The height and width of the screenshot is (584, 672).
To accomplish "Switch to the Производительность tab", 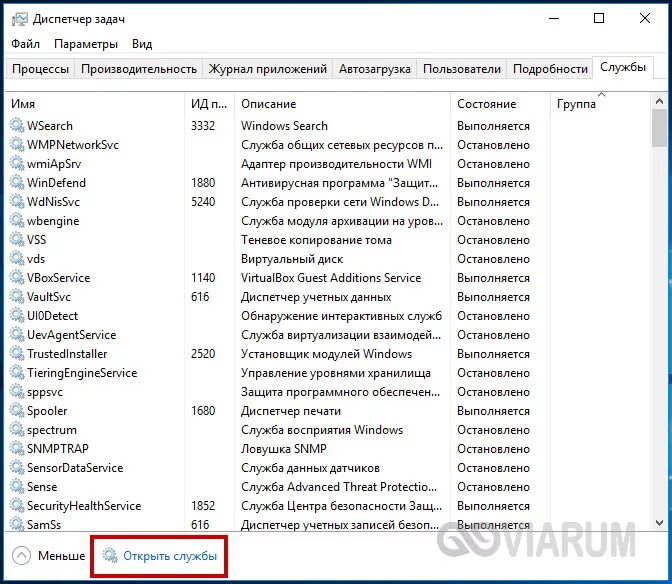I will (139, 69).
